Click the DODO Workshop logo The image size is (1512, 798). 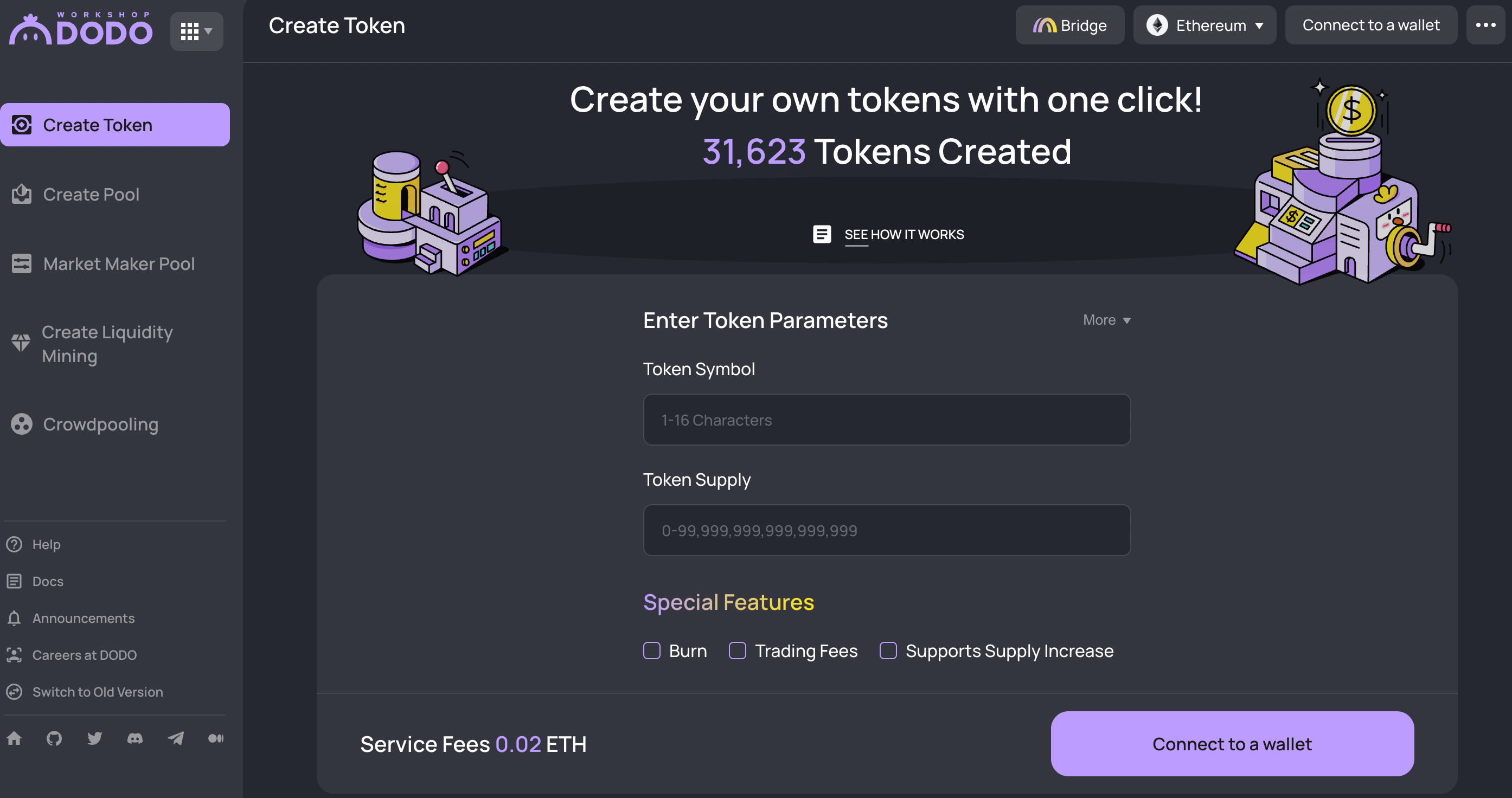click(x=81, y=28)
